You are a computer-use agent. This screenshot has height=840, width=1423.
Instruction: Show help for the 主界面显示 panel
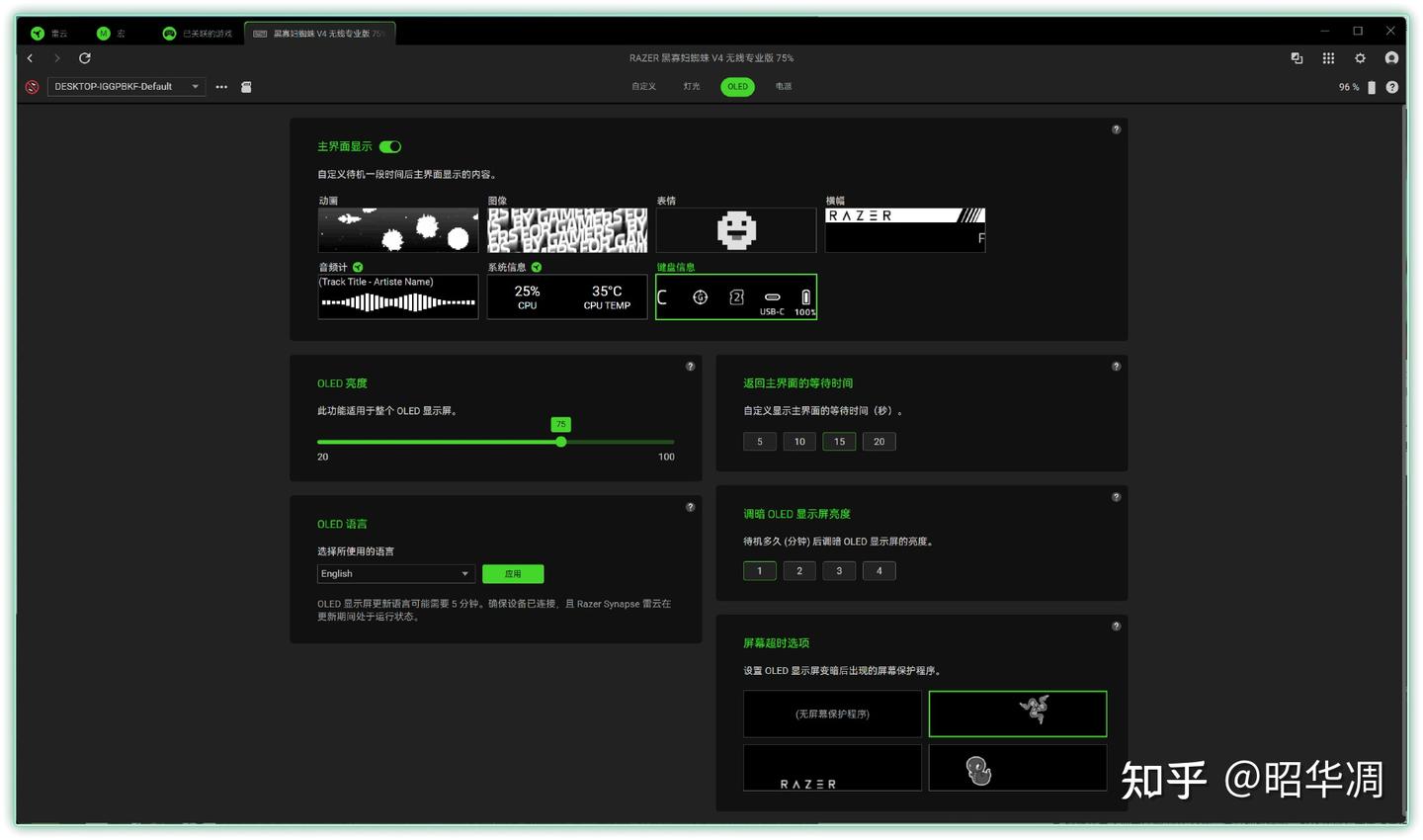(1117, 129)
